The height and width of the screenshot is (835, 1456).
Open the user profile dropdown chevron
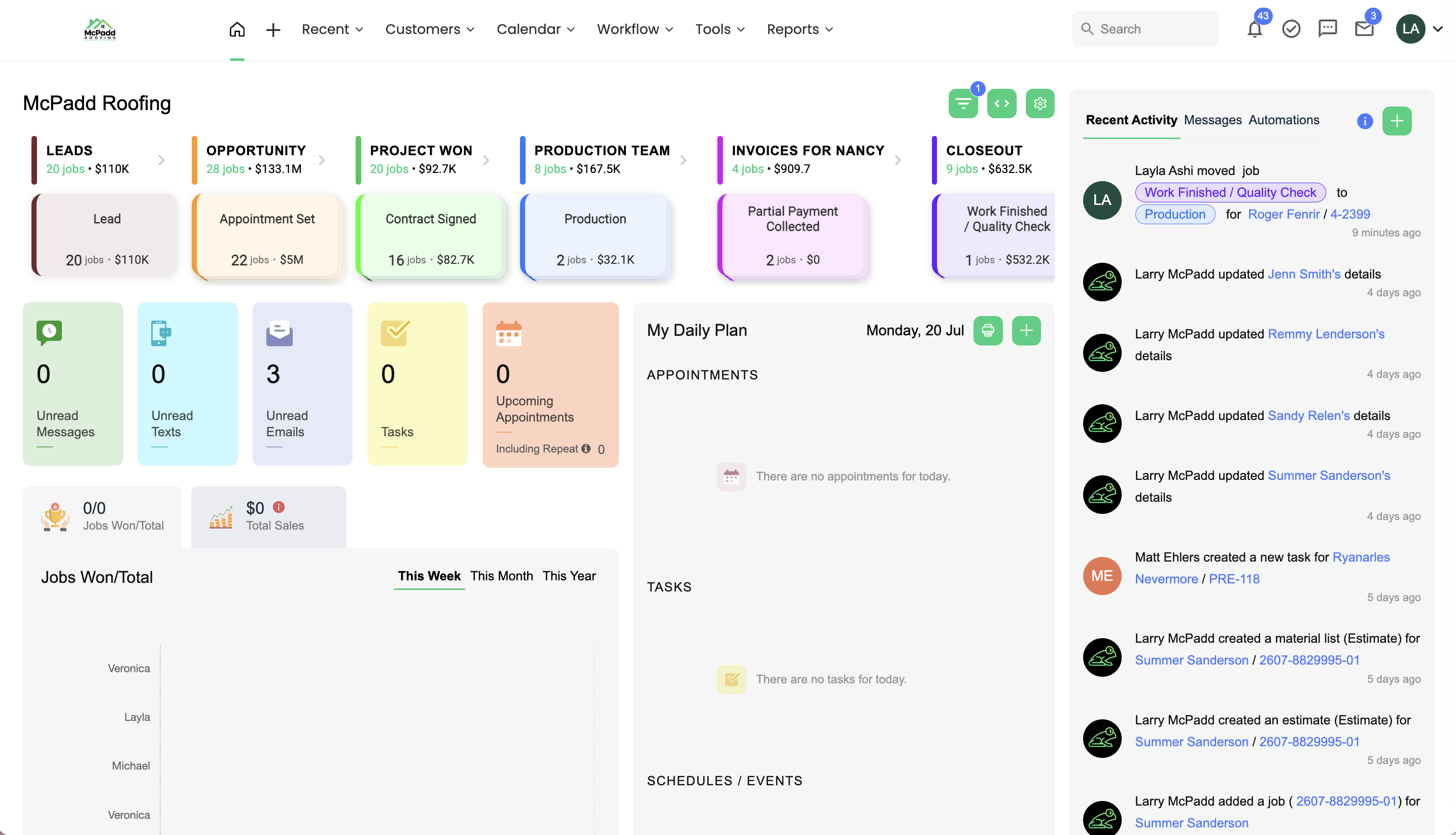[1438, 29]
